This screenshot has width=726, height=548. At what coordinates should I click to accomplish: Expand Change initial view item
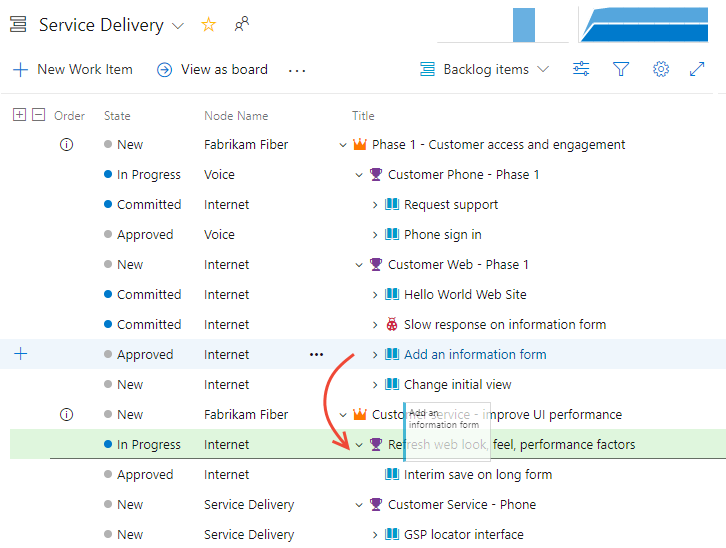[x=375, y=385]
